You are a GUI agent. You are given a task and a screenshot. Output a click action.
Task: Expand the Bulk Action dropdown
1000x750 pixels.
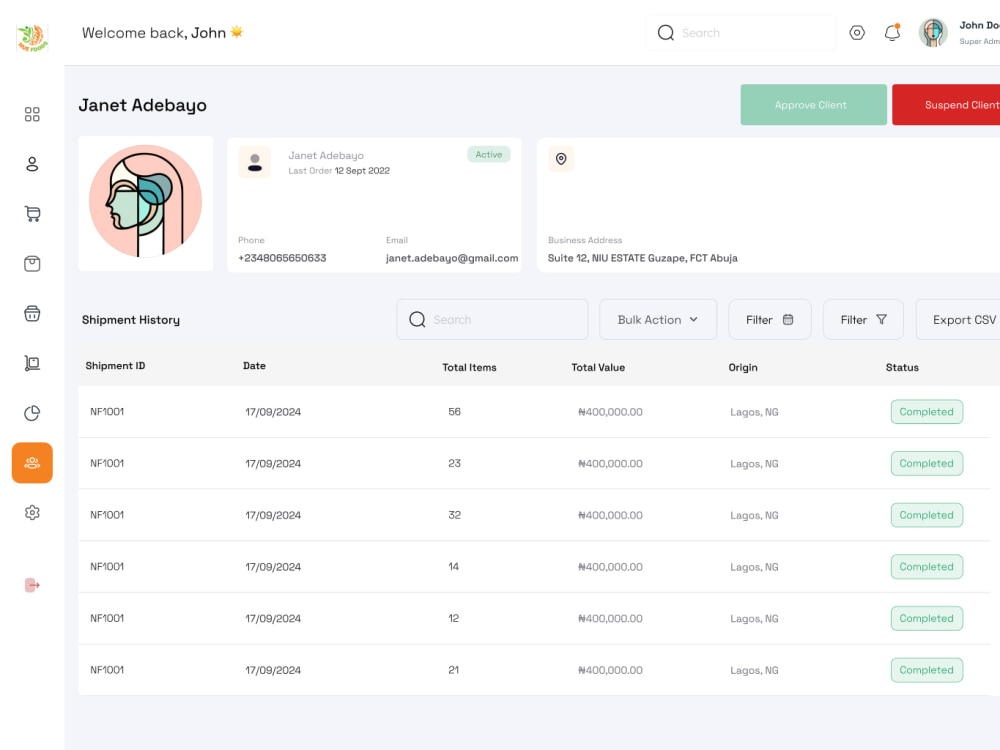(658, 320)
